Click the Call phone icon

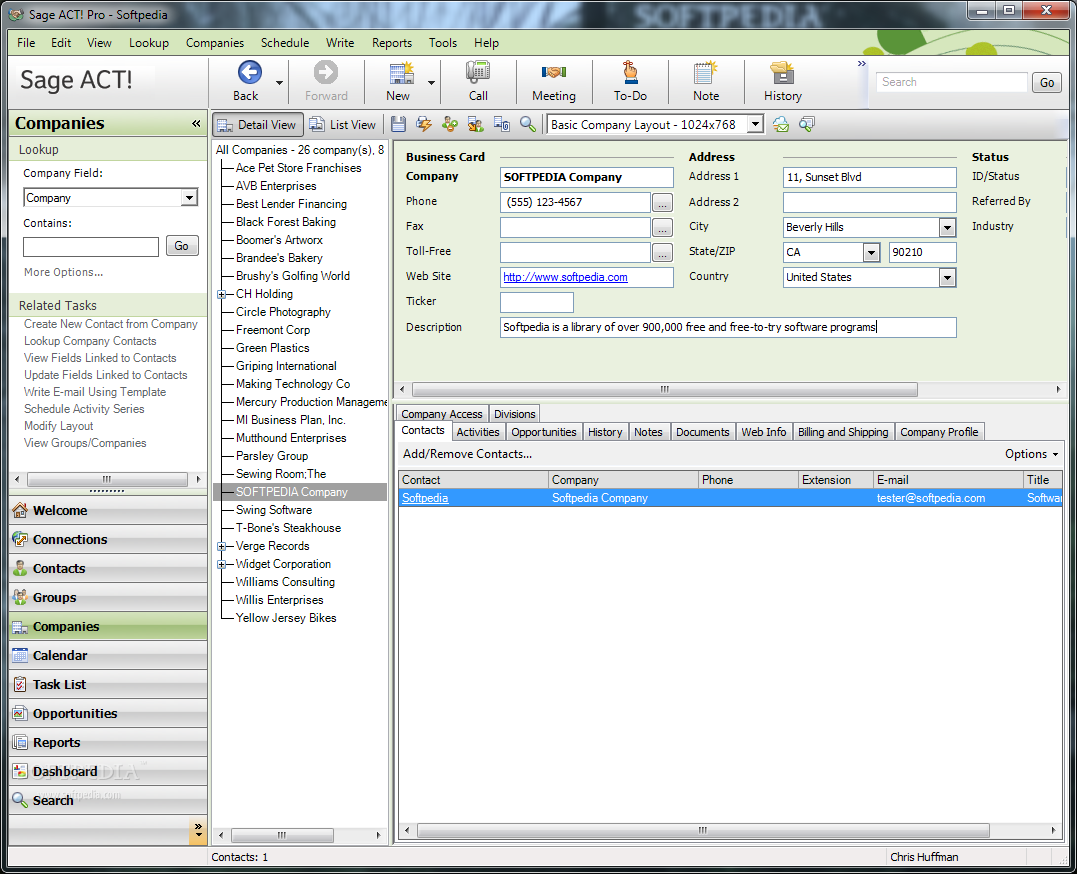click(x=478, y=73)
